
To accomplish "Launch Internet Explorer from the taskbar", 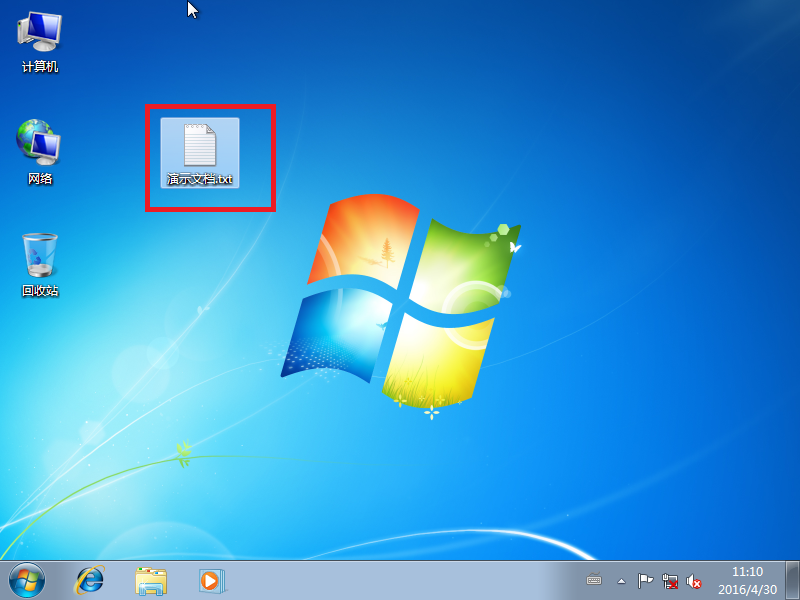I will tap(90, 580).
